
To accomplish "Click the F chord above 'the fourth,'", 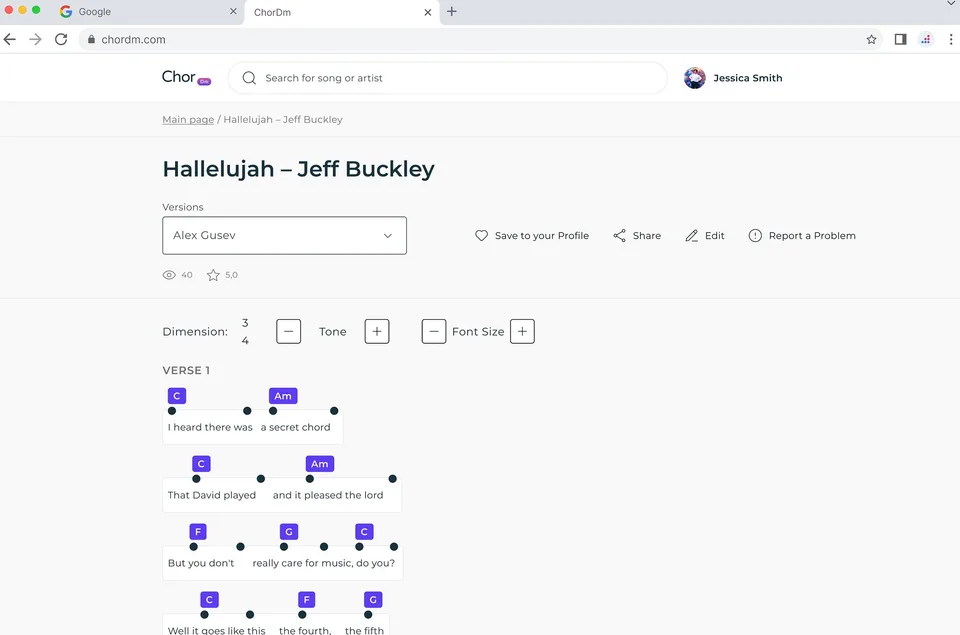I will [x=306, y=599].
